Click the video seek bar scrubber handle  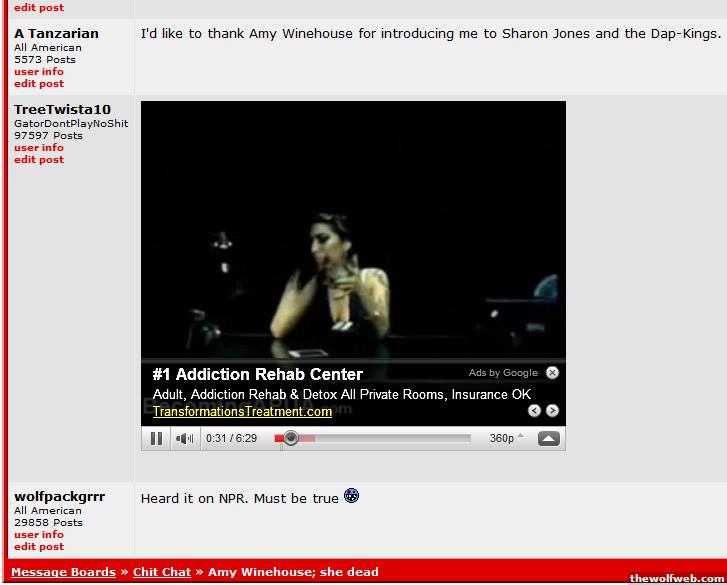[x=290, y=438]
